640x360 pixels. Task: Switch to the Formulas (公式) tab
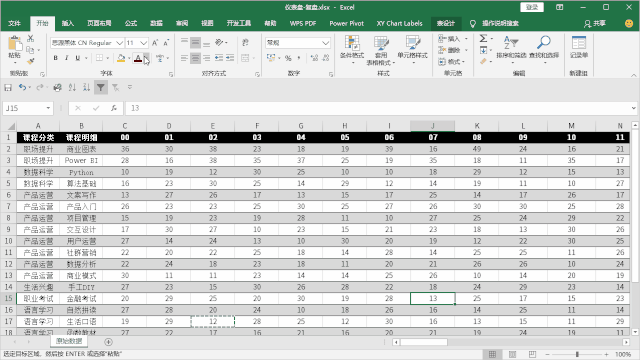click(x=131, y=23)
